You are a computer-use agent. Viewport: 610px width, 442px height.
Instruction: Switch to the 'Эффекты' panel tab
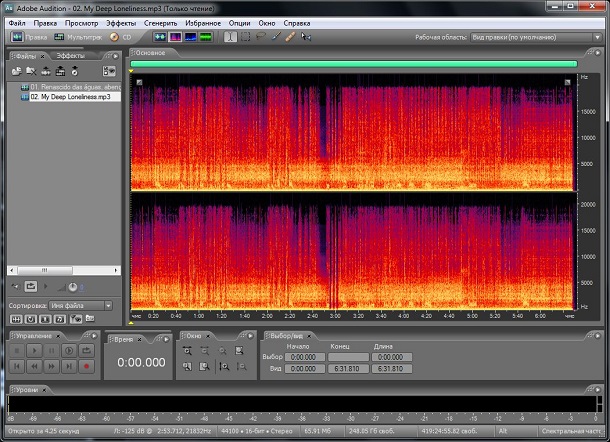pyautogui.click(x=70, y=56)
